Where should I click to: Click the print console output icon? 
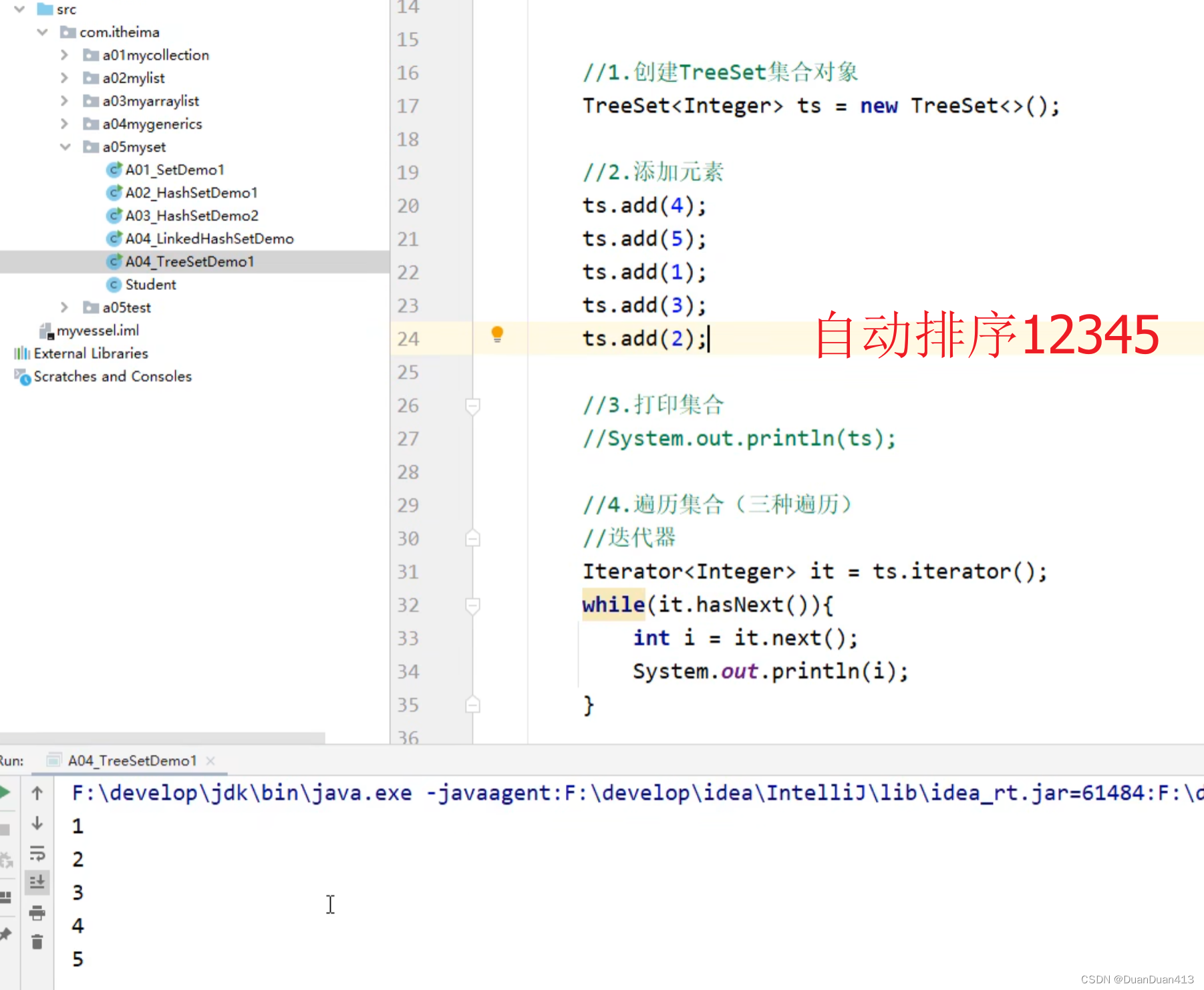point(37,913)
